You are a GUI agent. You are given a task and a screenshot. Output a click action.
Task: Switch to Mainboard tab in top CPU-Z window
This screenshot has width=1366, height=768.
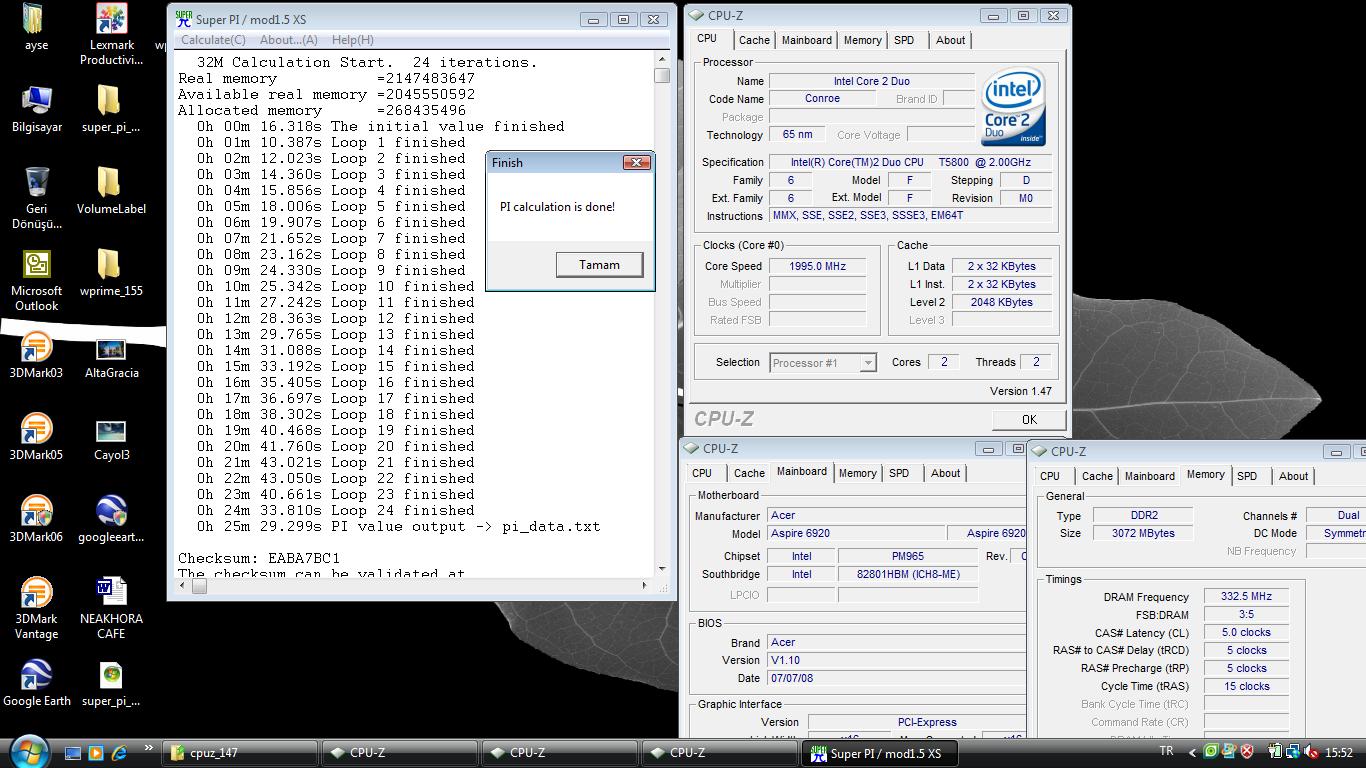806,41
